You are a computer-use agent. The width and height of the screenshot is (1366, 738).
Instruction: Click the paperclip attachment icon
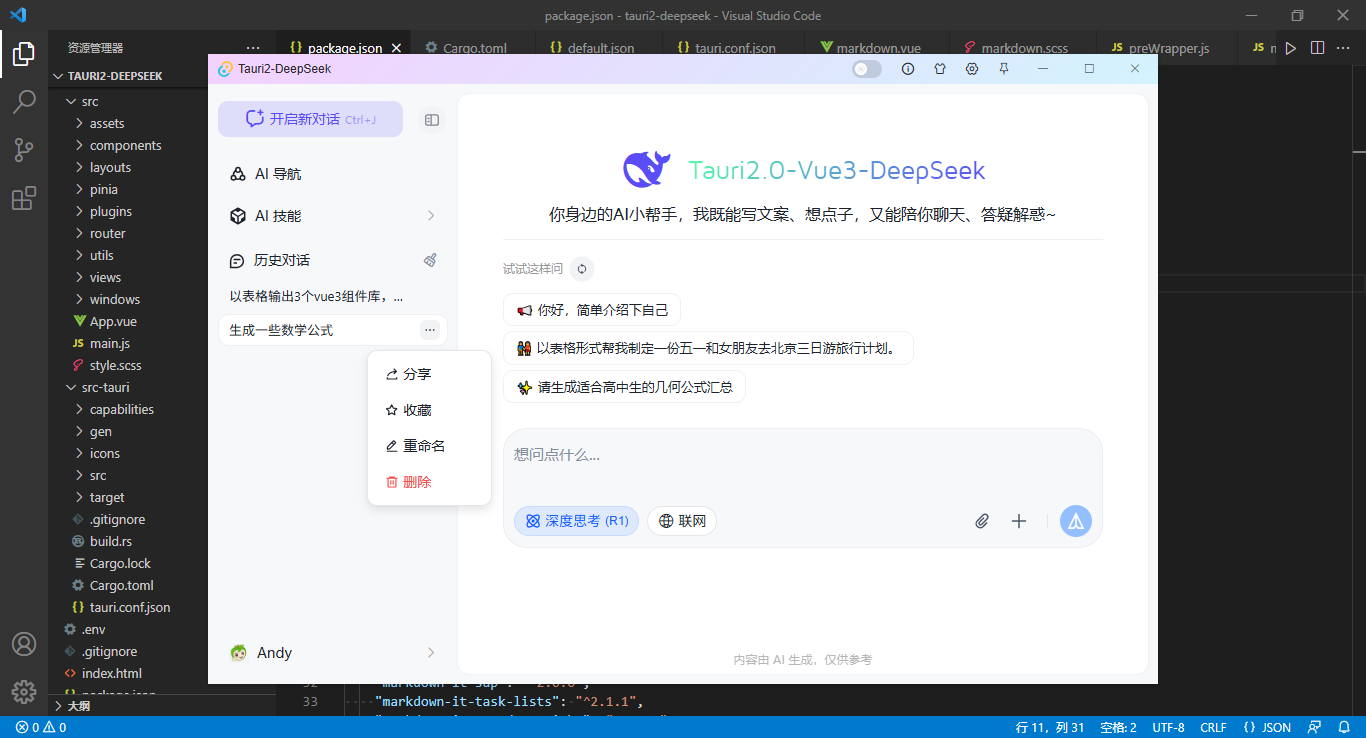pos(983,521)
